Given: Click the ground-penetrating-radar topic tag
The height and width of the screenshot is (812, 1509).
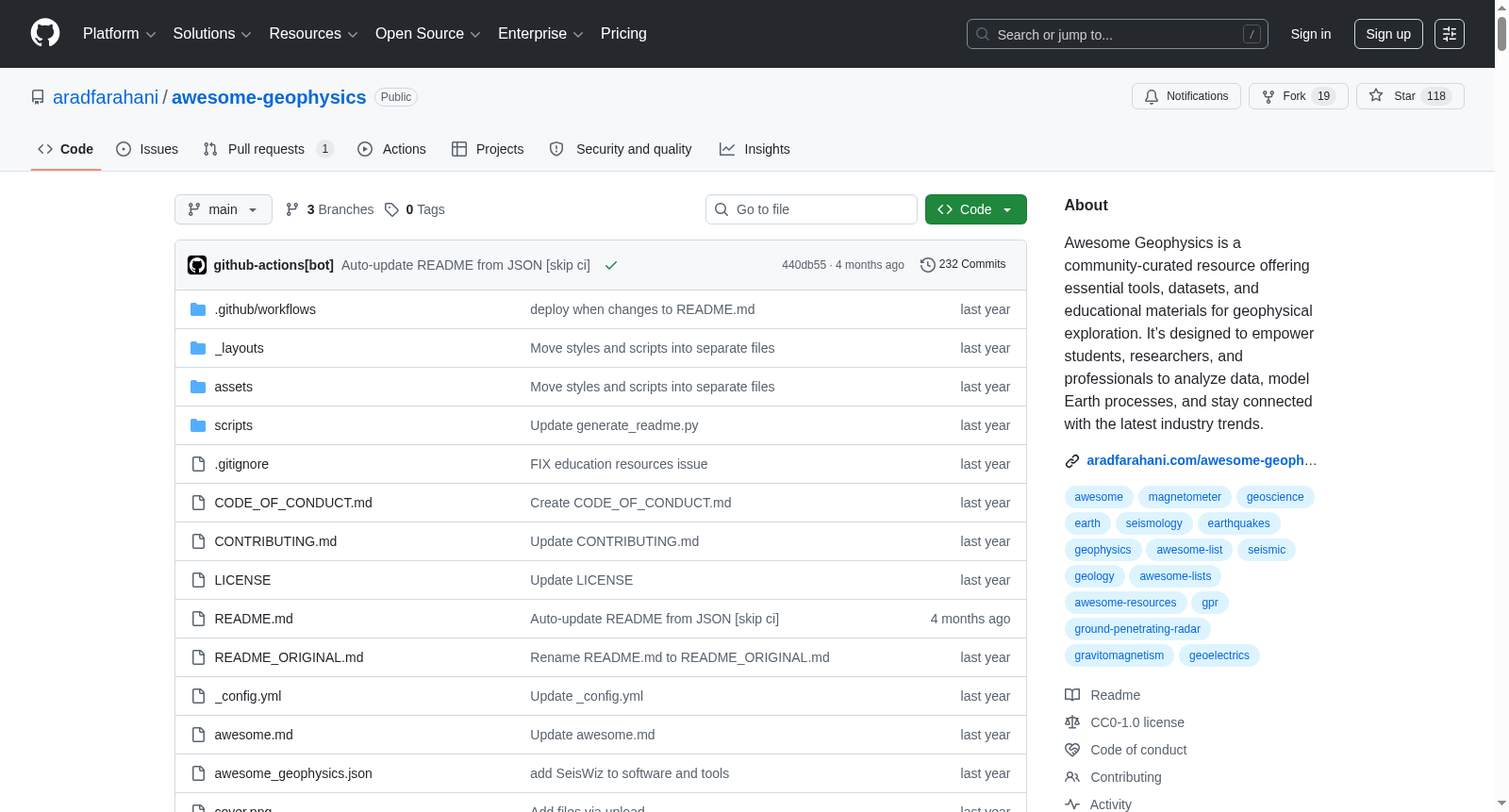Looking at the screenshot, I should coord(1137,629).
